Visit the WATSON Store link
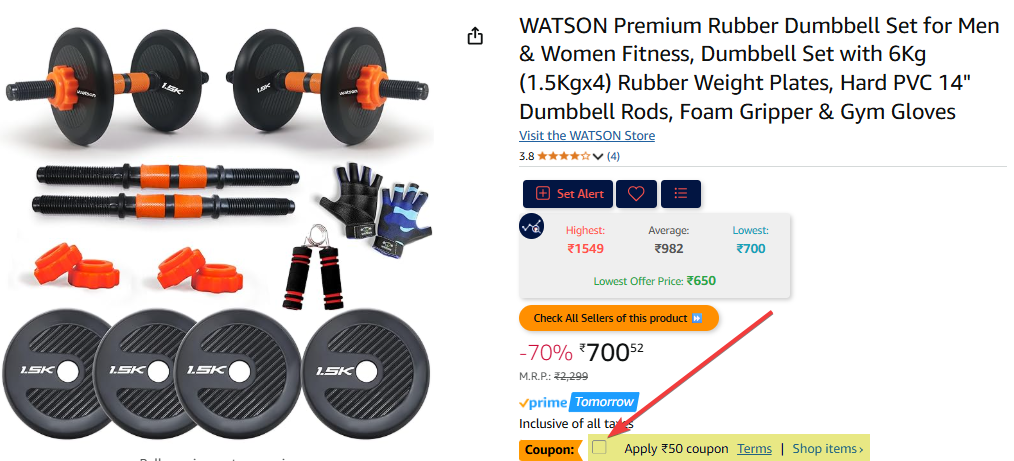1014x461 pixels. [x=587, y=136]
